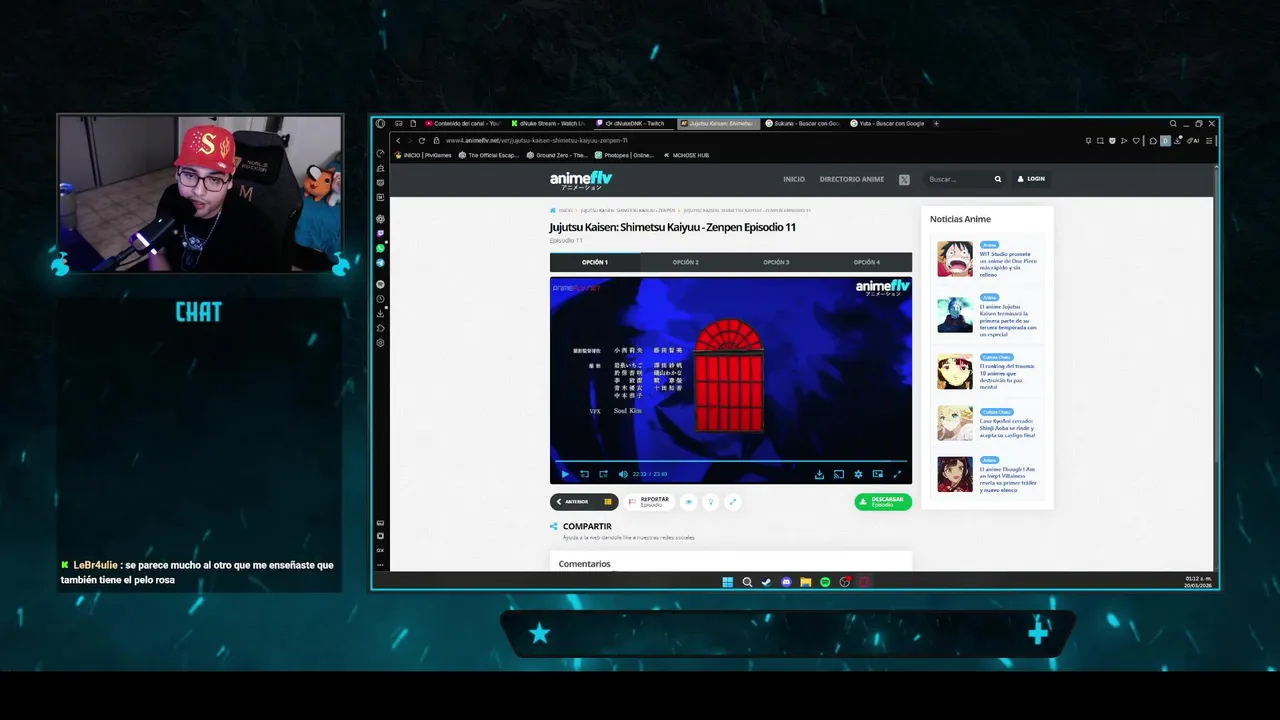Cast the video to a device
1280x720 pixels.
click(839, 474)
